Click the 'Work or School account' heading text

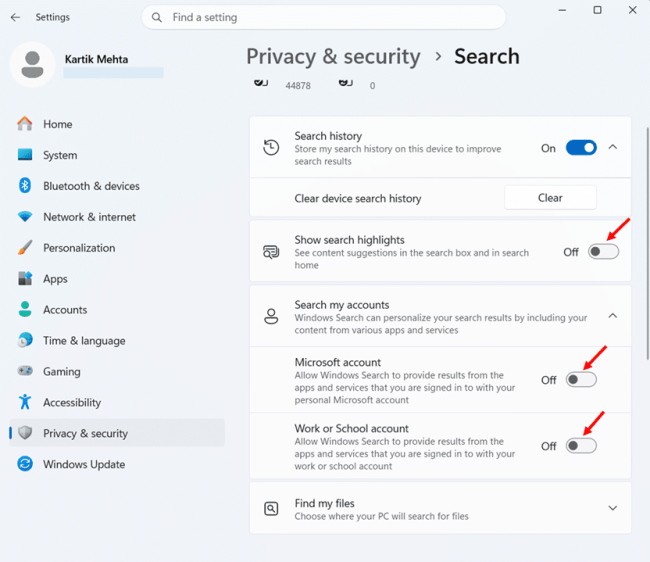click(352, 428)
